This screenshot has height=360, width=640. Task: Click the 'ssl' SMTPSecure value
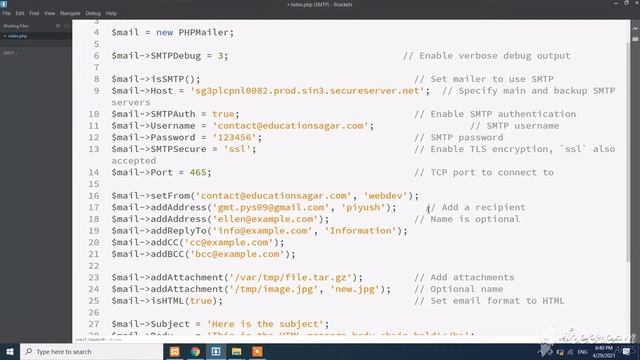(x=237, y=149)
